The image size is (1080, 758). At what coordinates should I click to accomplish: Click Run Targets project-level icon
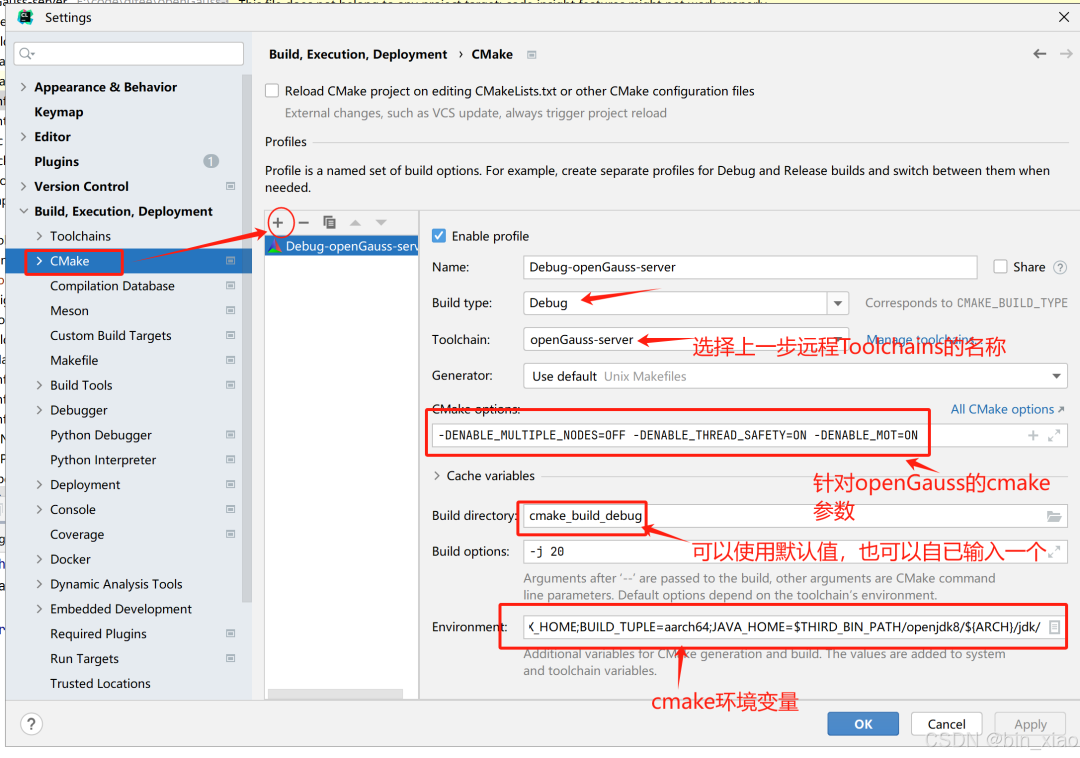231,658
